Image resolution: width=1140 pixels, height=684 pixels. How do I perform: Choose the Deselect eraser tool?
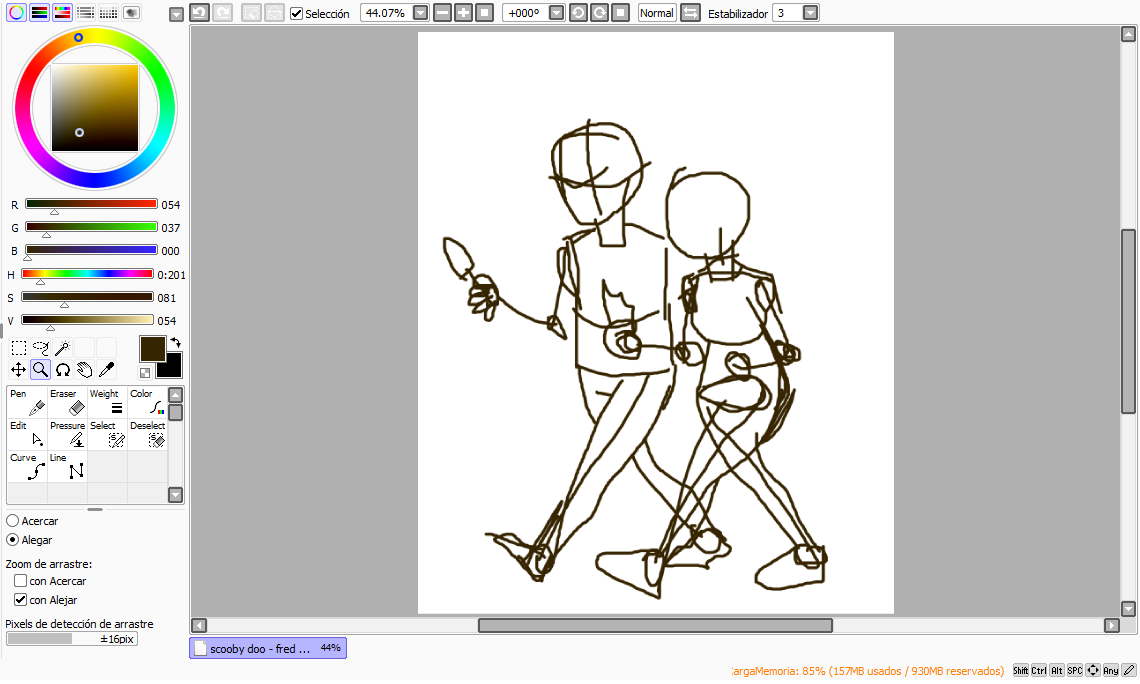point(148,434)
